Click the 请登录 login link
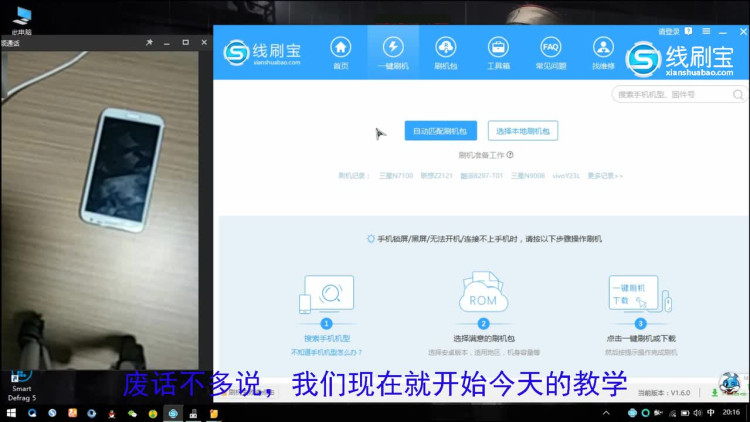The width and height of the screenshot is (750, 422). (x=669, y=32)
